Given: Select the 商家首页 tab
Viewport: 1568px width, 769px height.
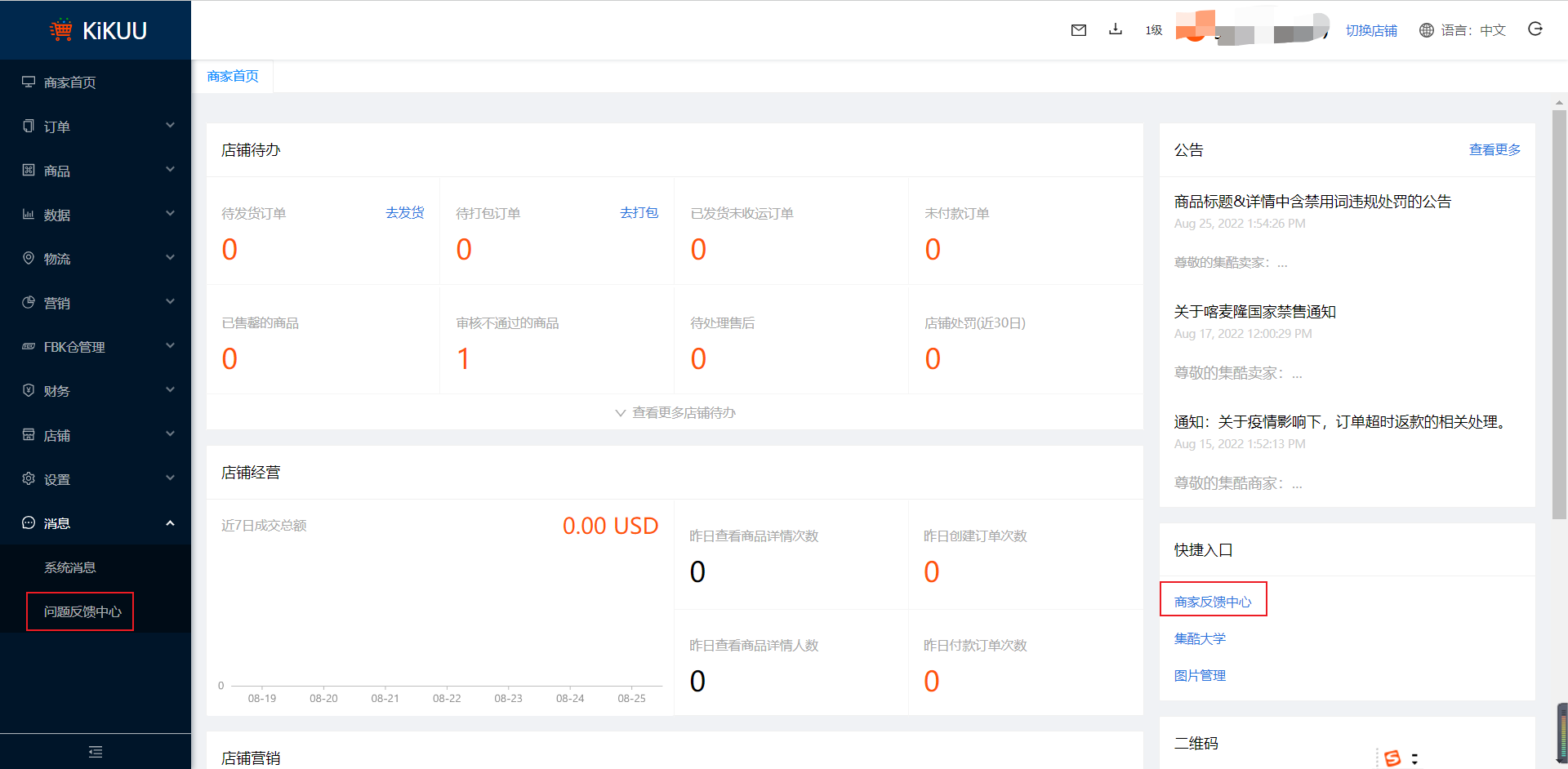Looking at the screenshot, I should pyautogui.click(x=233, y=76).
